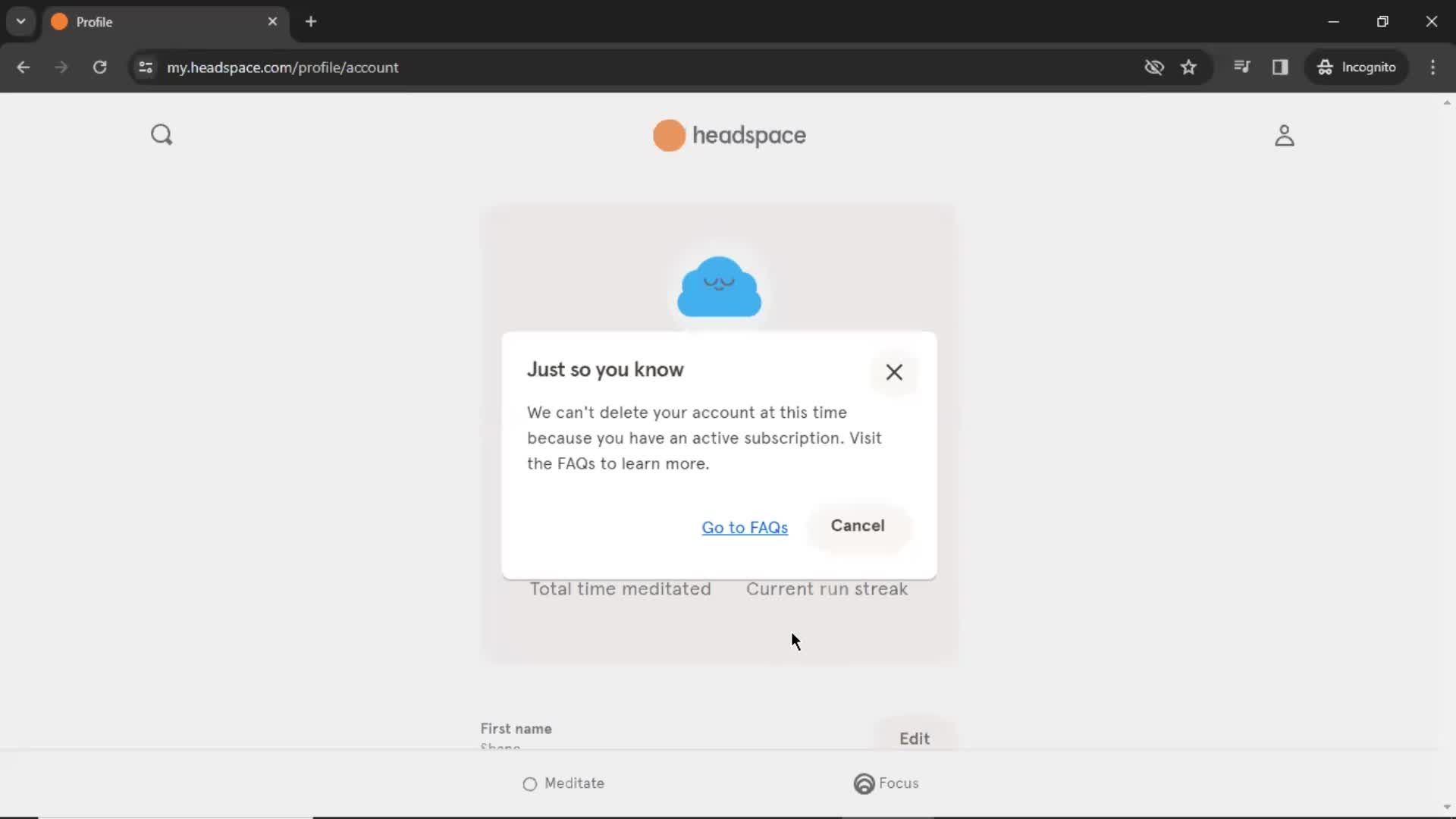Expand the browser tab list dropdown

20,21
